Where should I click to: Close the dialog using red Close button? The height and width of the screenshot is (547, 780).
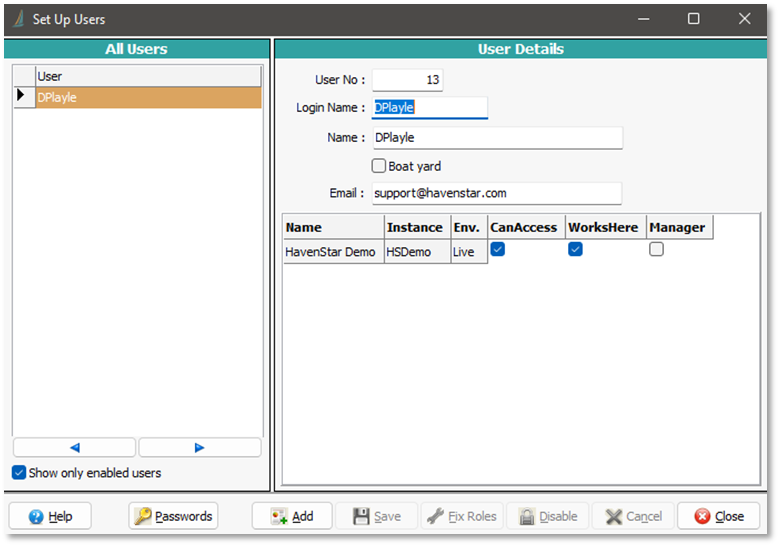click(x=718, y=516)
